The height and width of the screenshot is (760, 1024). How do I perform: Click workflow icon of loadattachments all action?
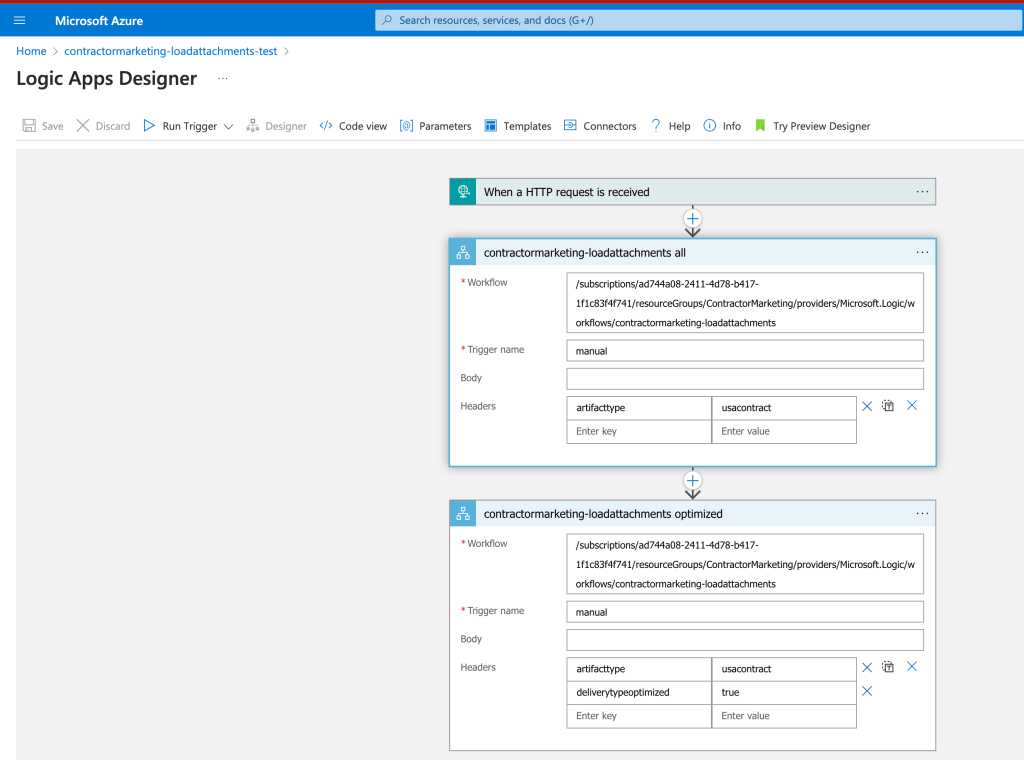463,252
